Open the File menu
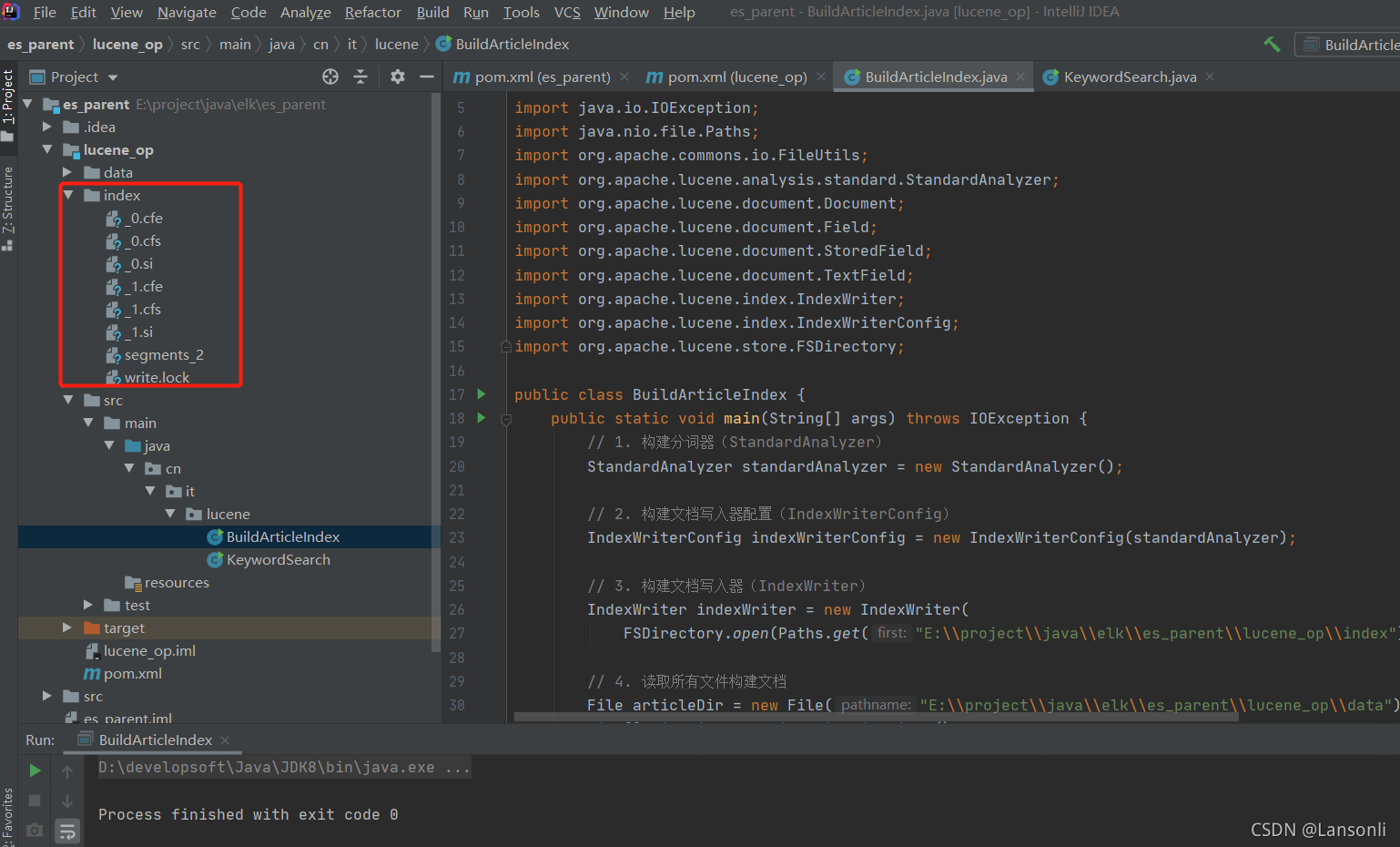1400x847 pixels. point(45,12)
